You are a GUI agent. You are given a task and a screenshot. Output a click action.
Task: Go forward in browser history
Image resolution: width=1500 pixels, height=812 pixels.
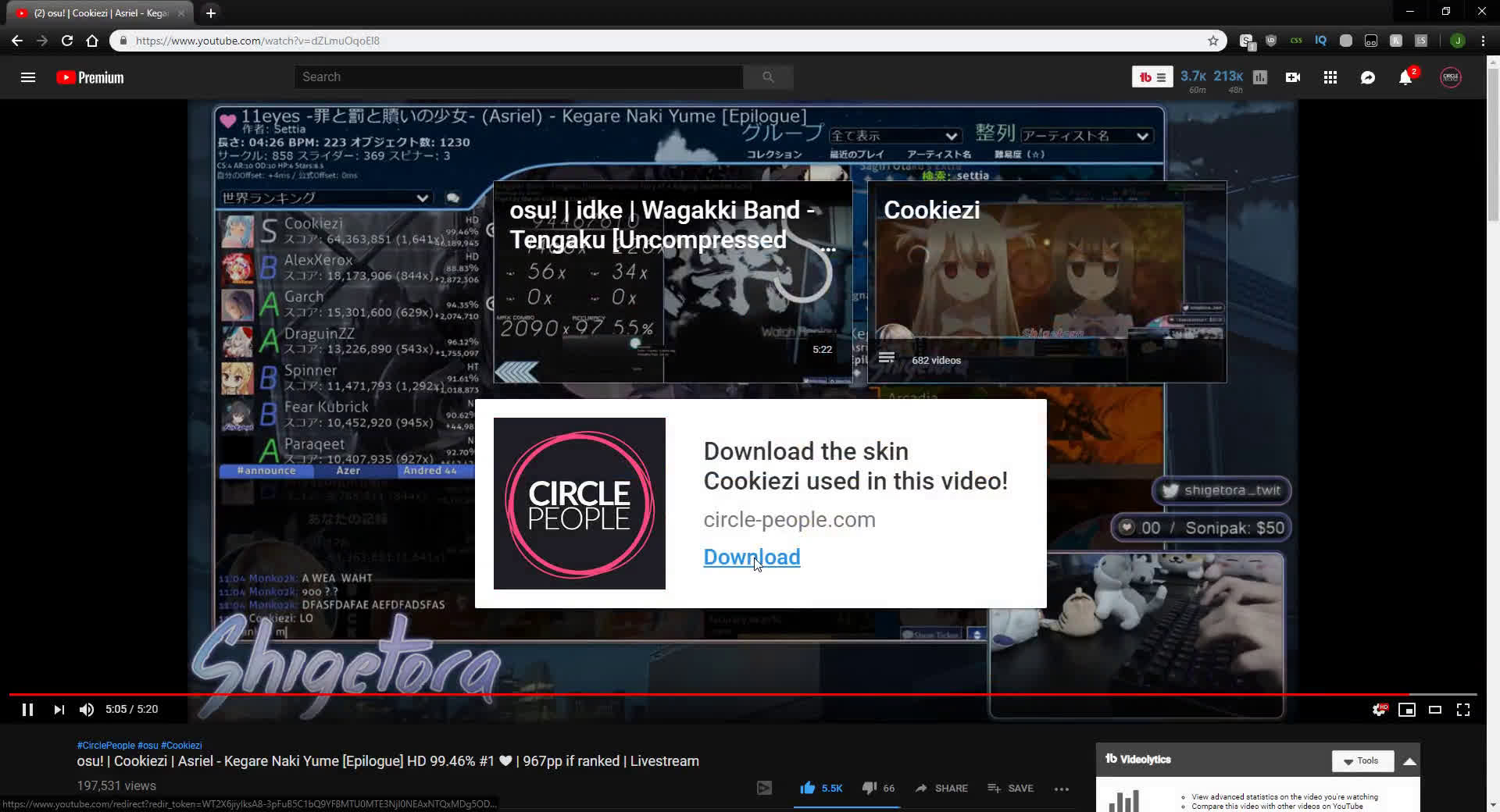42,41
